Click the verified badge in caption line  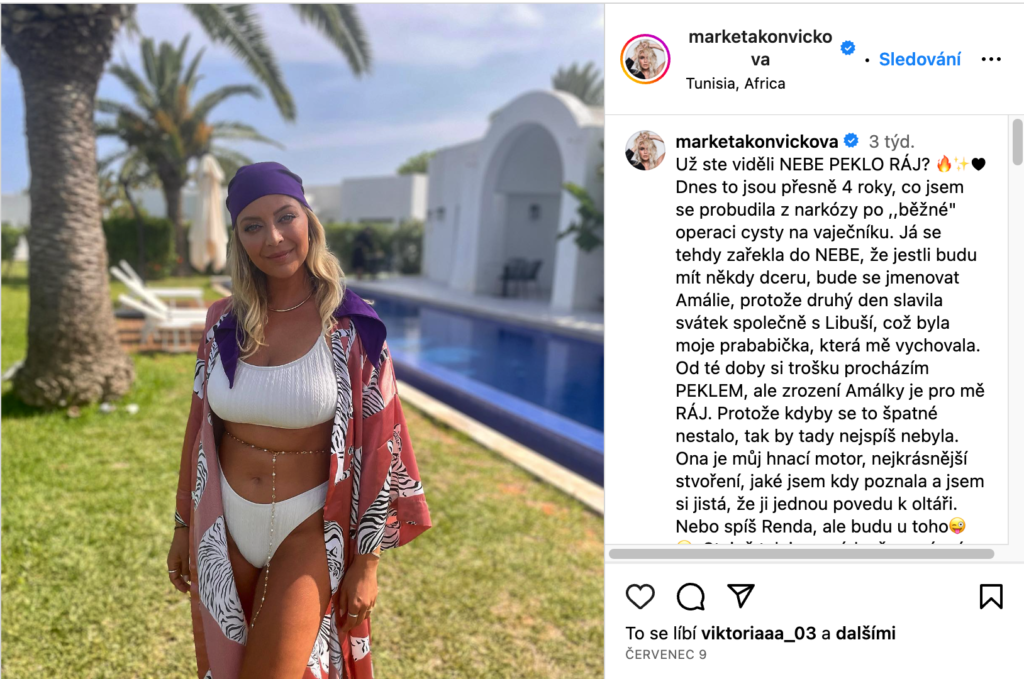tap(851, 140)
